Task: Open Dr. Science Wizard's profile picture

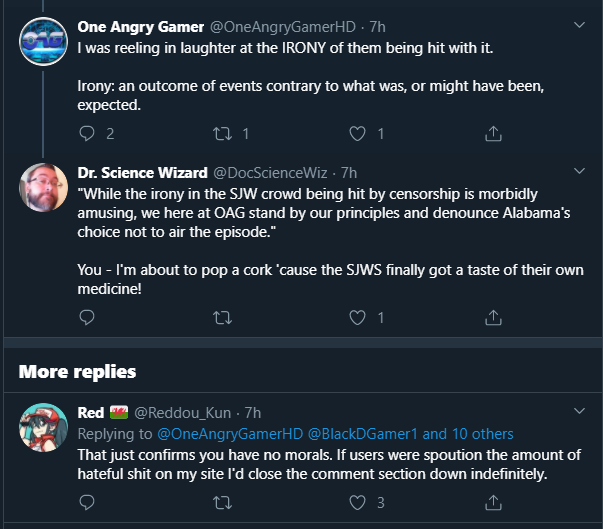Action: [43, 188]
